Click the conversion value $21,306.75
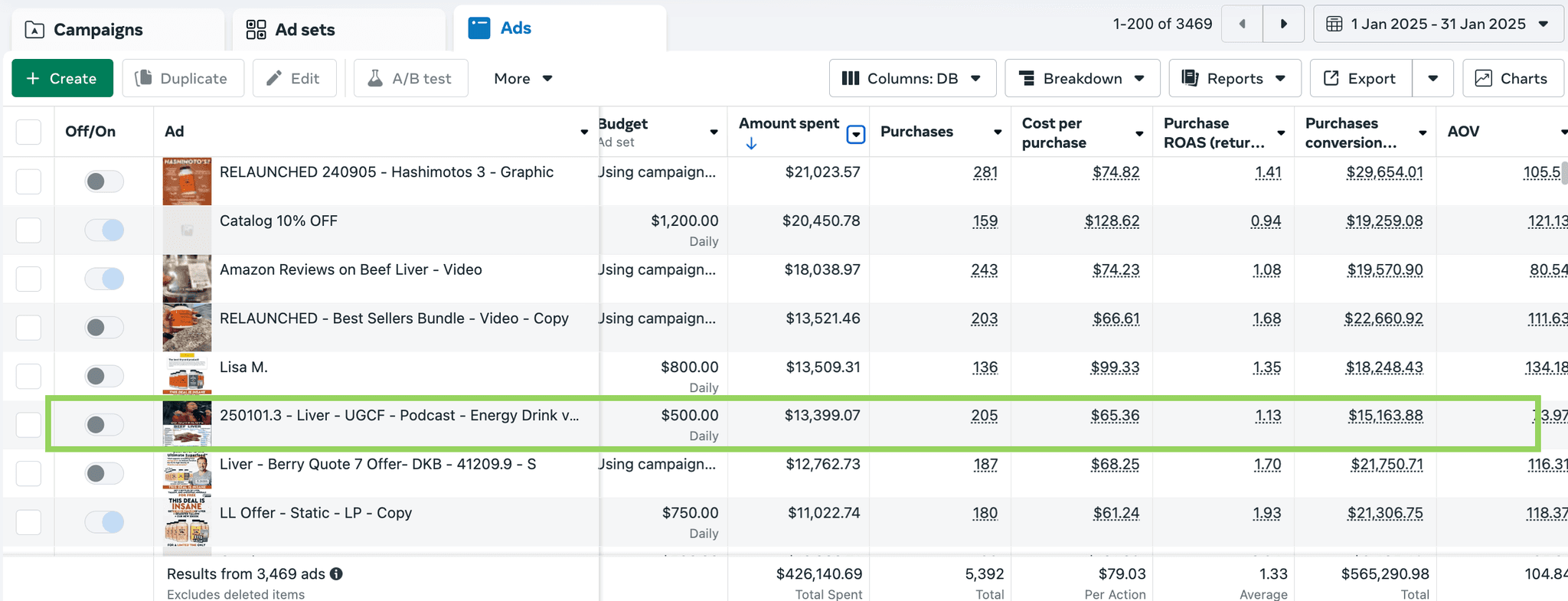This screenshot has height=601, width=1568. (x=1384, y=513)
